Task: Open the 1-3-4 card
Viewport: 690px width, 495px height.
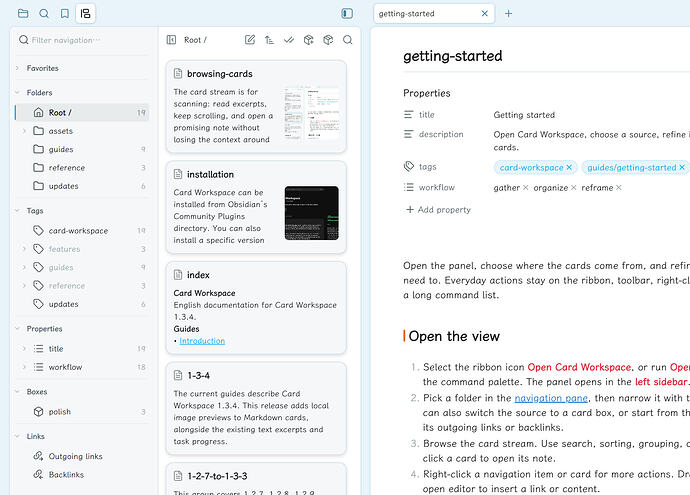Action: 256,408
